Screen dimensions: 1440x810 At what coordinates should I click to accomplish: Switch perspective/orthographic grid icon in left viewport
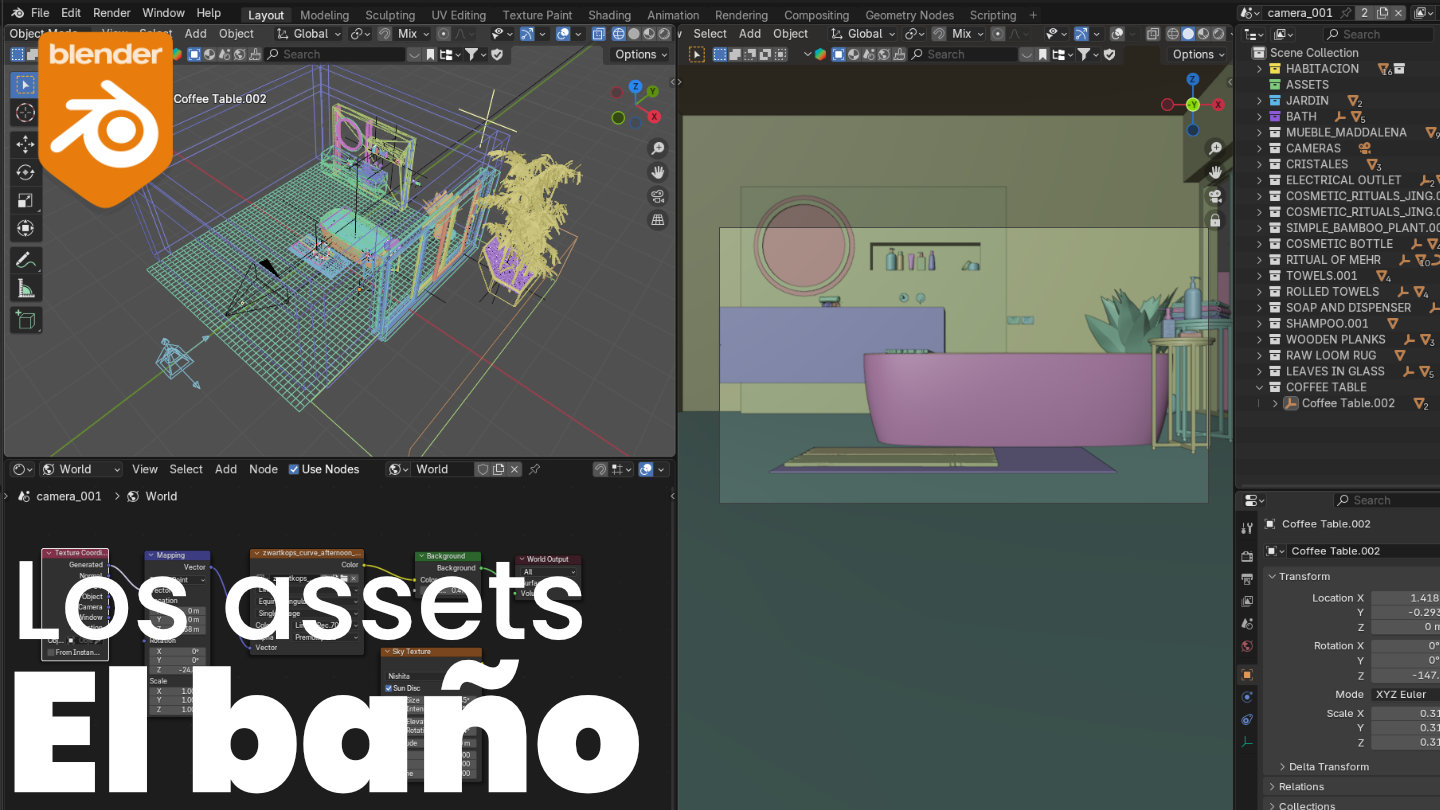pyautogui.click(x=658, y=219)
